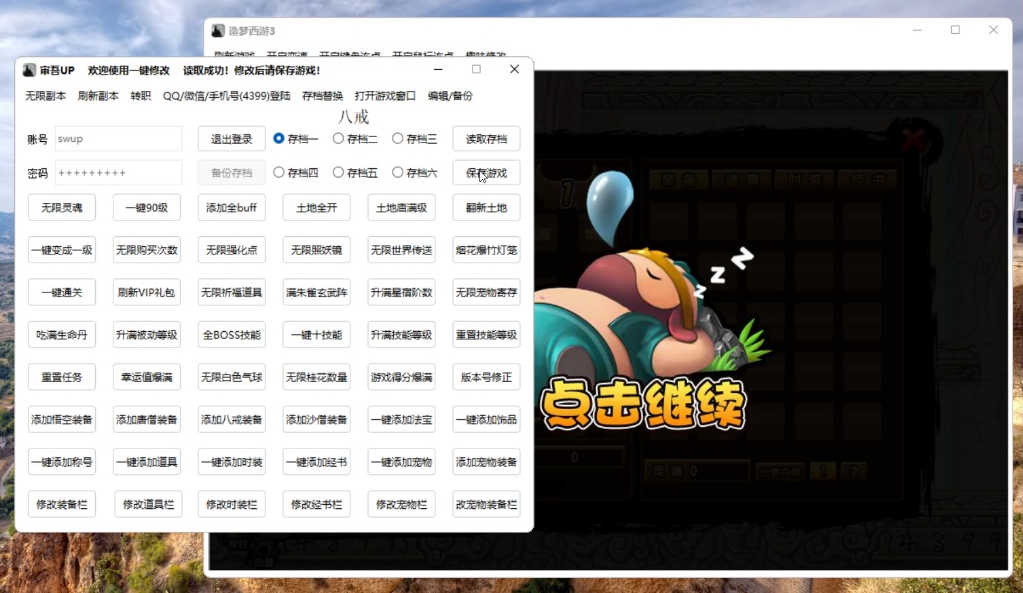
Task: Open the 编辑/备份 menu
Action: coord(450,96)
